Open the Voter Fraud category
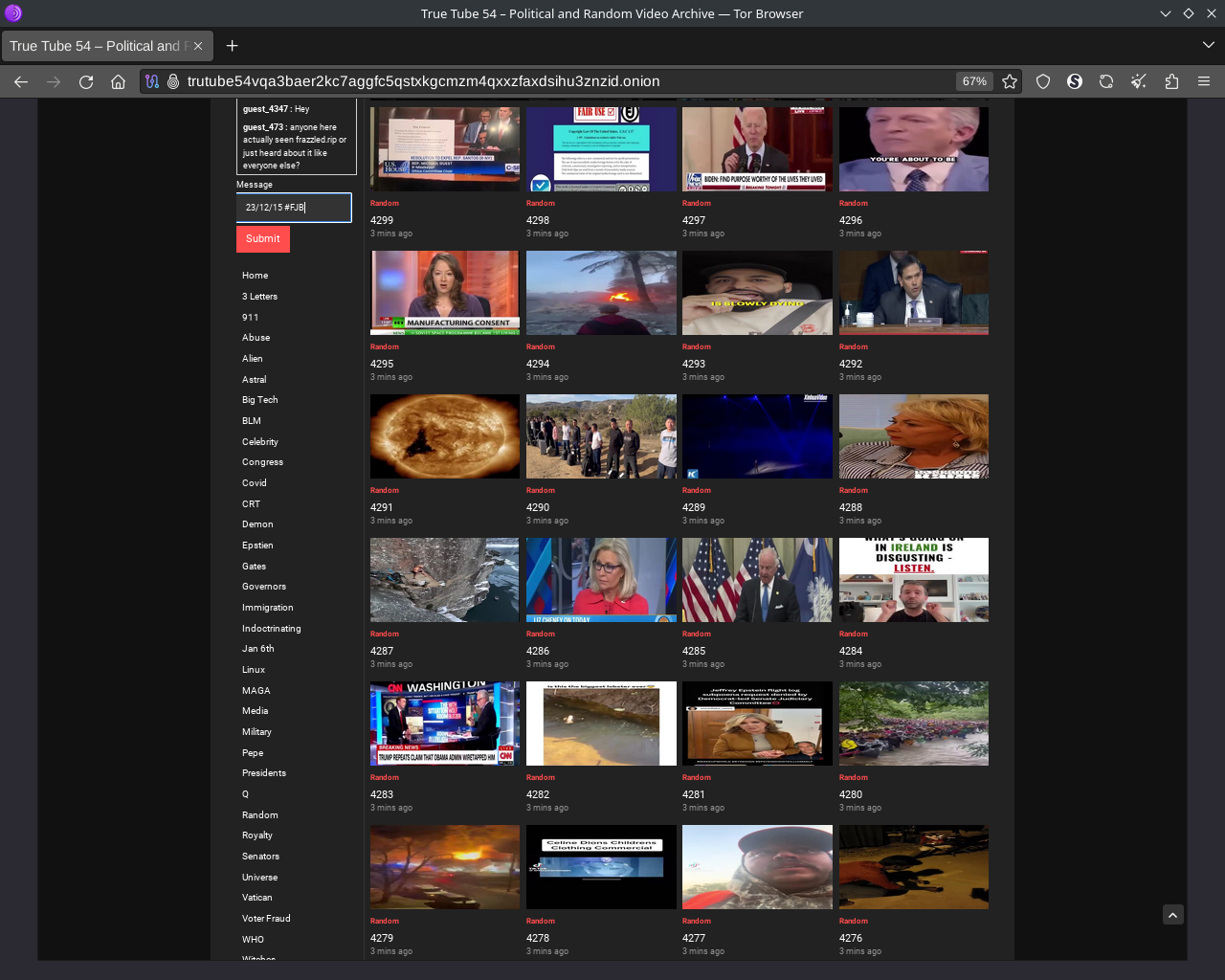This screenshot has height=980, width=1225. pos(266,919)
